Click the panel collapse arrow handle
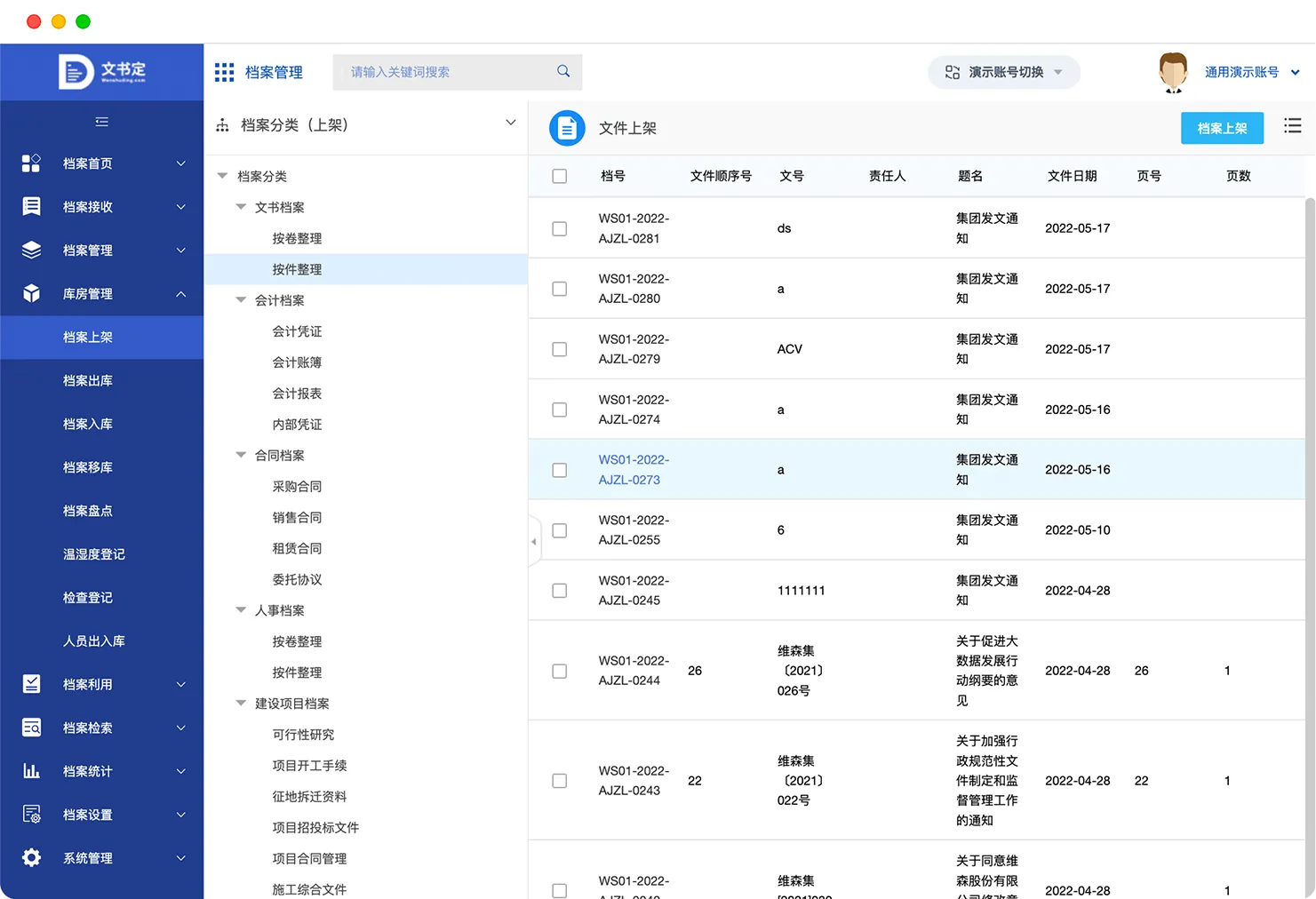This screenshot has height=899, width=1316. click(x=534, y=541)
